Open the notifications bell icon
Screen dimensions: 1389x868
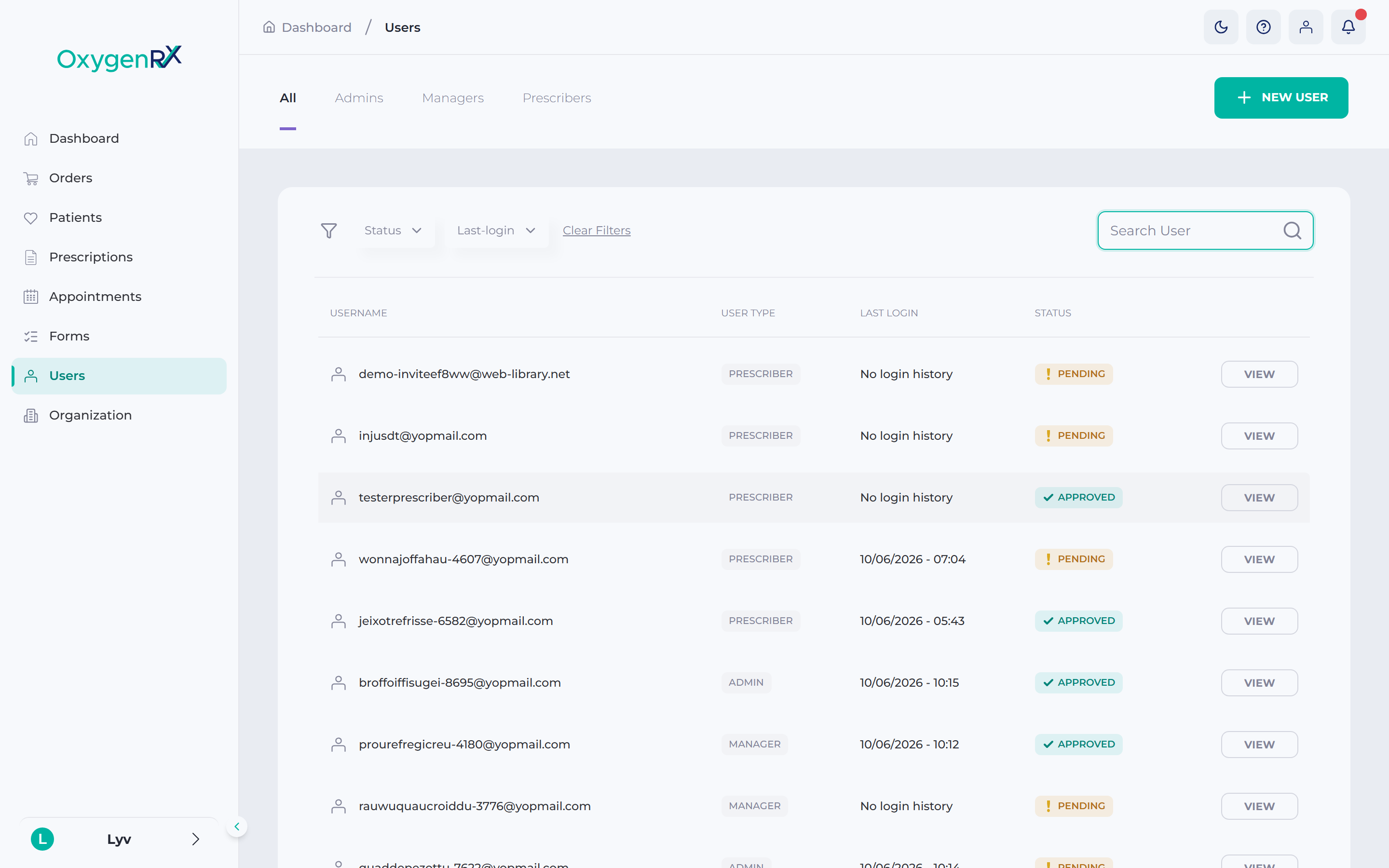coord(1348,27)
